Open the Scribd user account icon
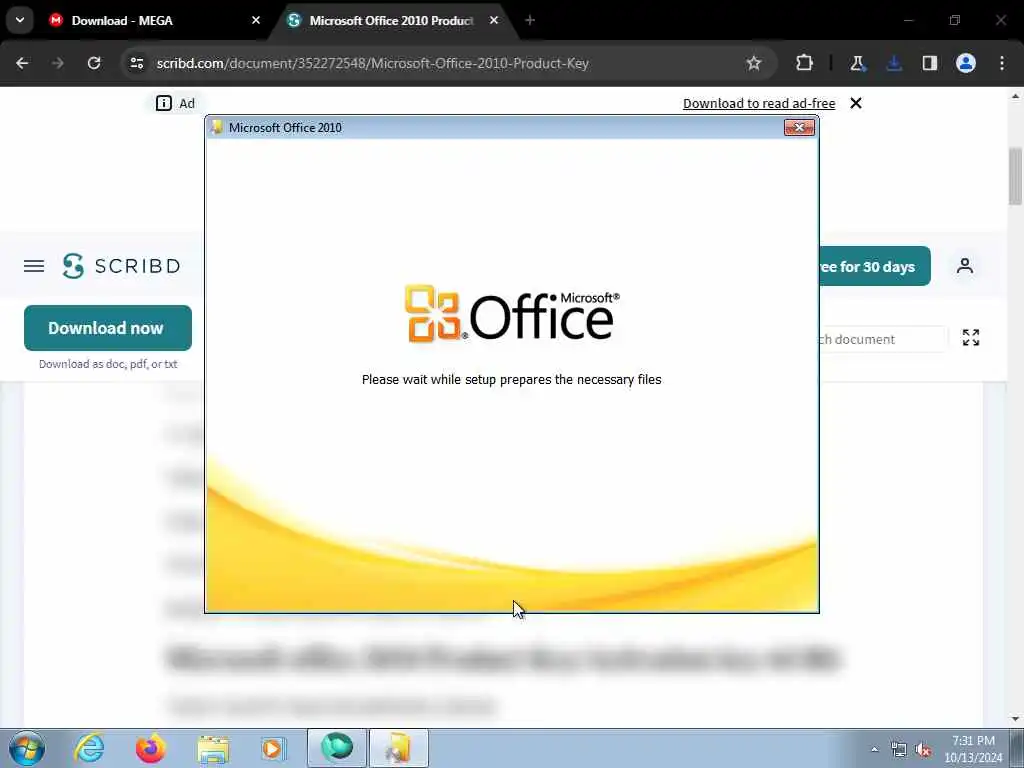Image resolution: width=1024 pixels, height=768 pixels. [965, 266]
